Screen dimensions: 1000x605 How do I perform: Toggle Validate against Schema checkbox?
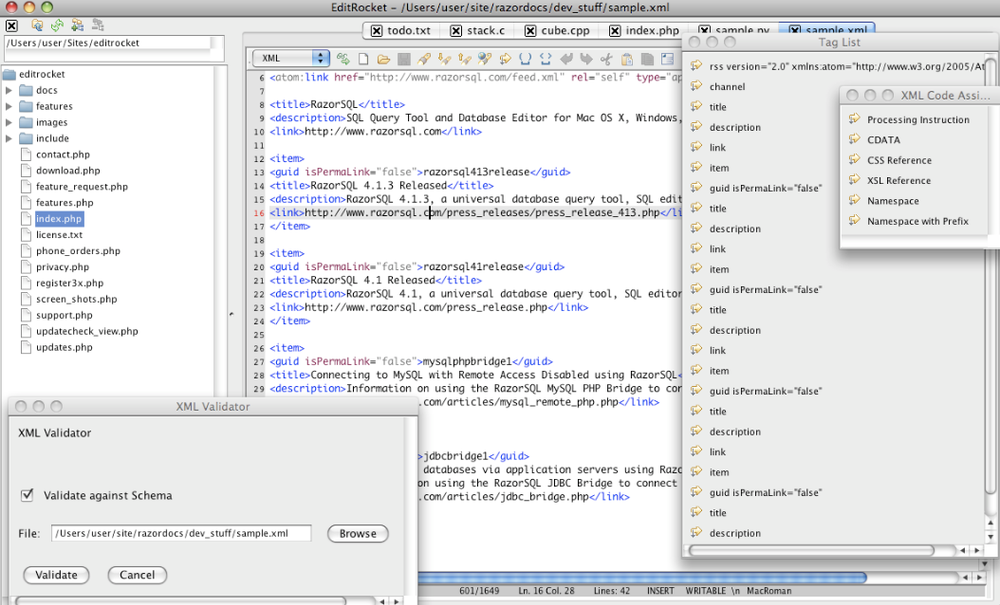pyautogui.click(x=27, y=495)
